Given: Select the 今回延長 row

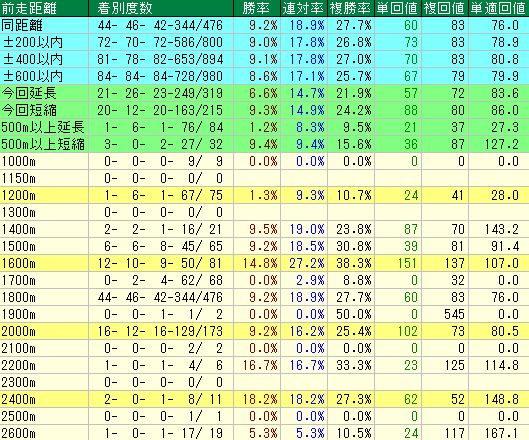Looking at the screenshot, I should tap(264, 93).
